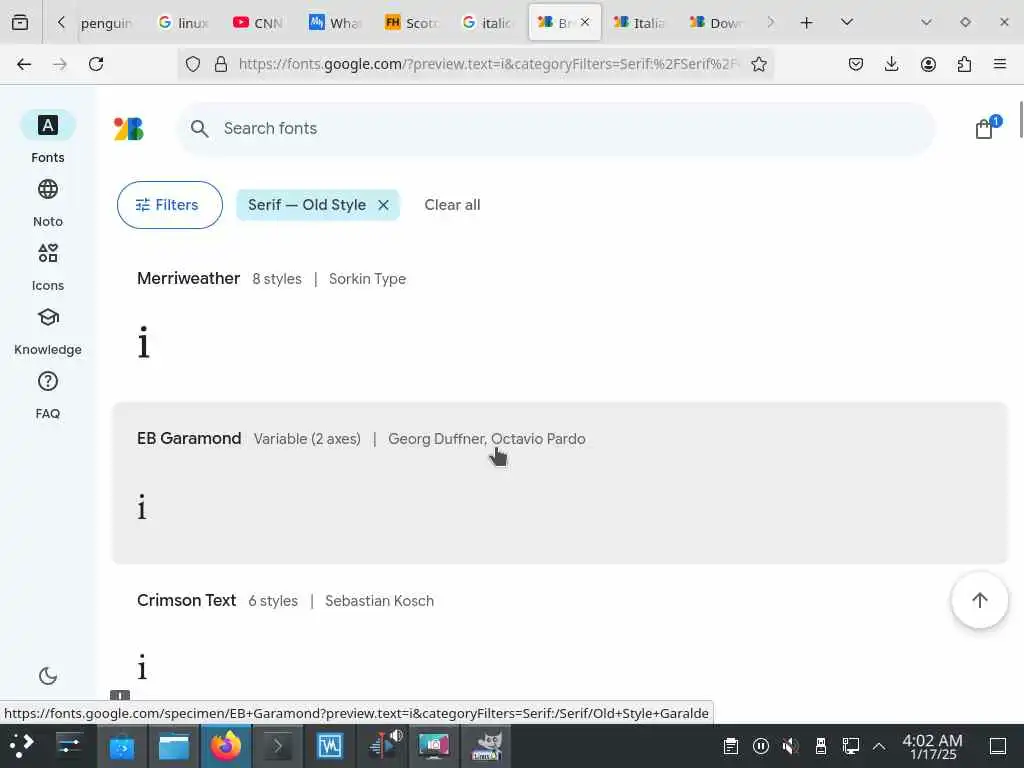The height and width of the screenshot is (768, 1024).
Task: Open a new browser tab
Action: [x=807, y=22]
